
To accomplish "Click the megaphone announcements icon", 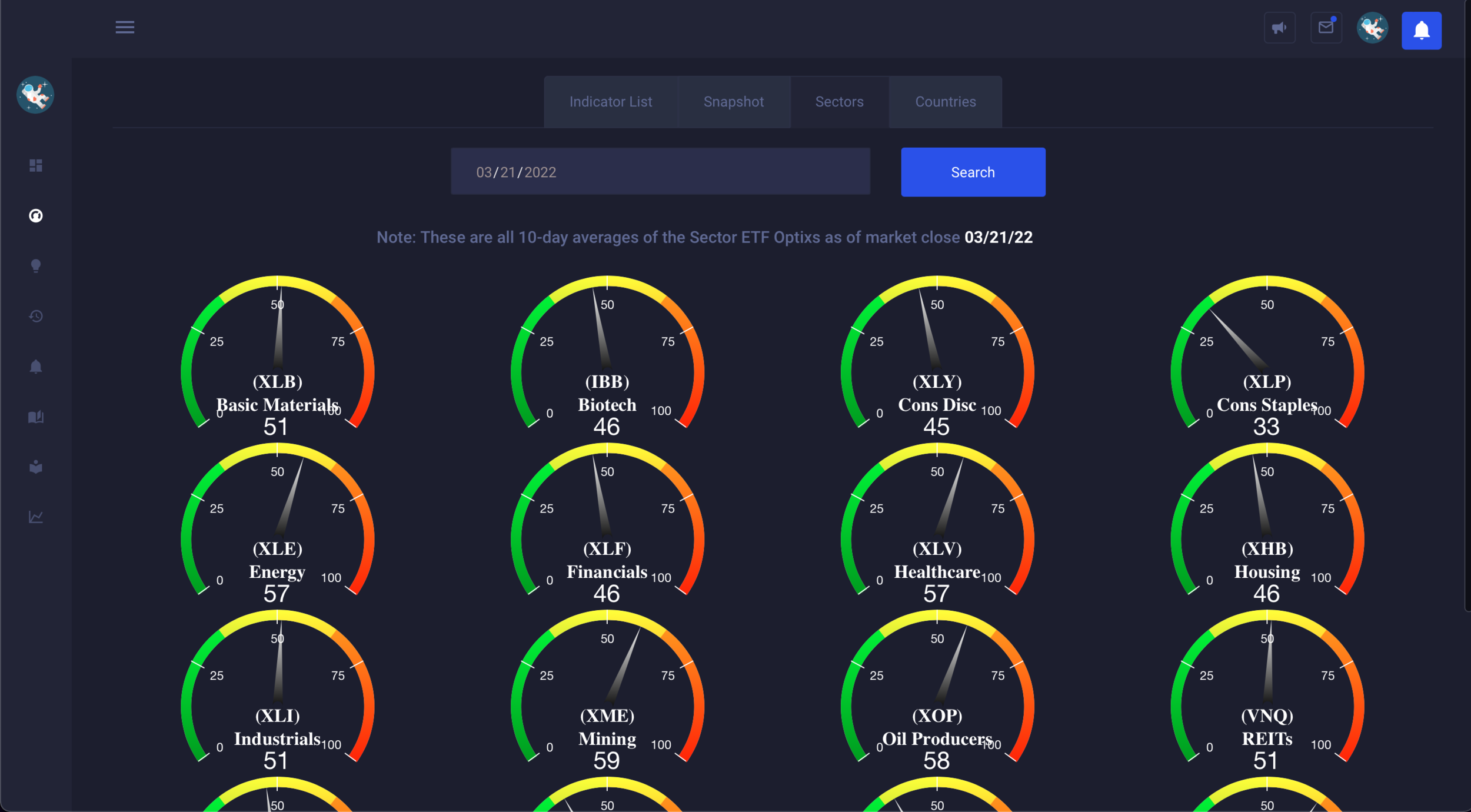I will [1279, 28].
